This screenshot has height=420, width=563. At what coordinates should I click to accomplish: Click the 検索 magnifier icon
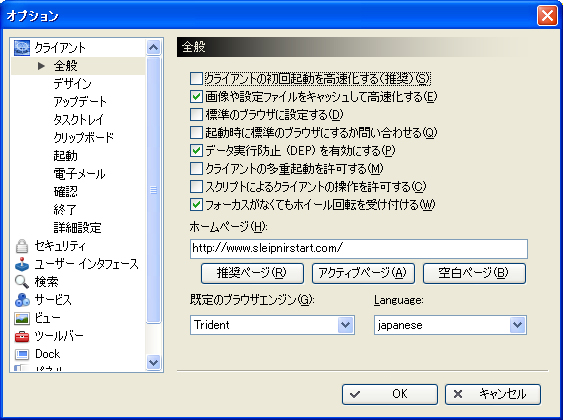click(x=22, y=282)
